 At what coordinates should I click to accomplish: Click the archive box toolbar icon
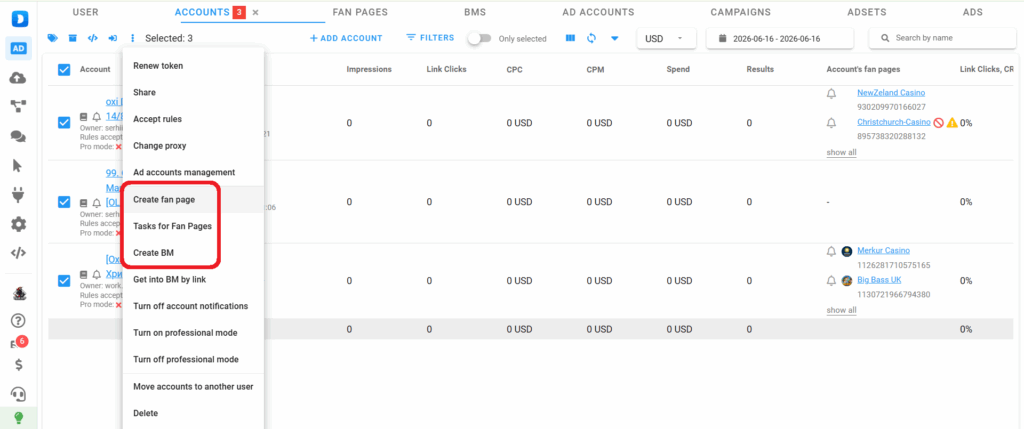pos(72,38)
